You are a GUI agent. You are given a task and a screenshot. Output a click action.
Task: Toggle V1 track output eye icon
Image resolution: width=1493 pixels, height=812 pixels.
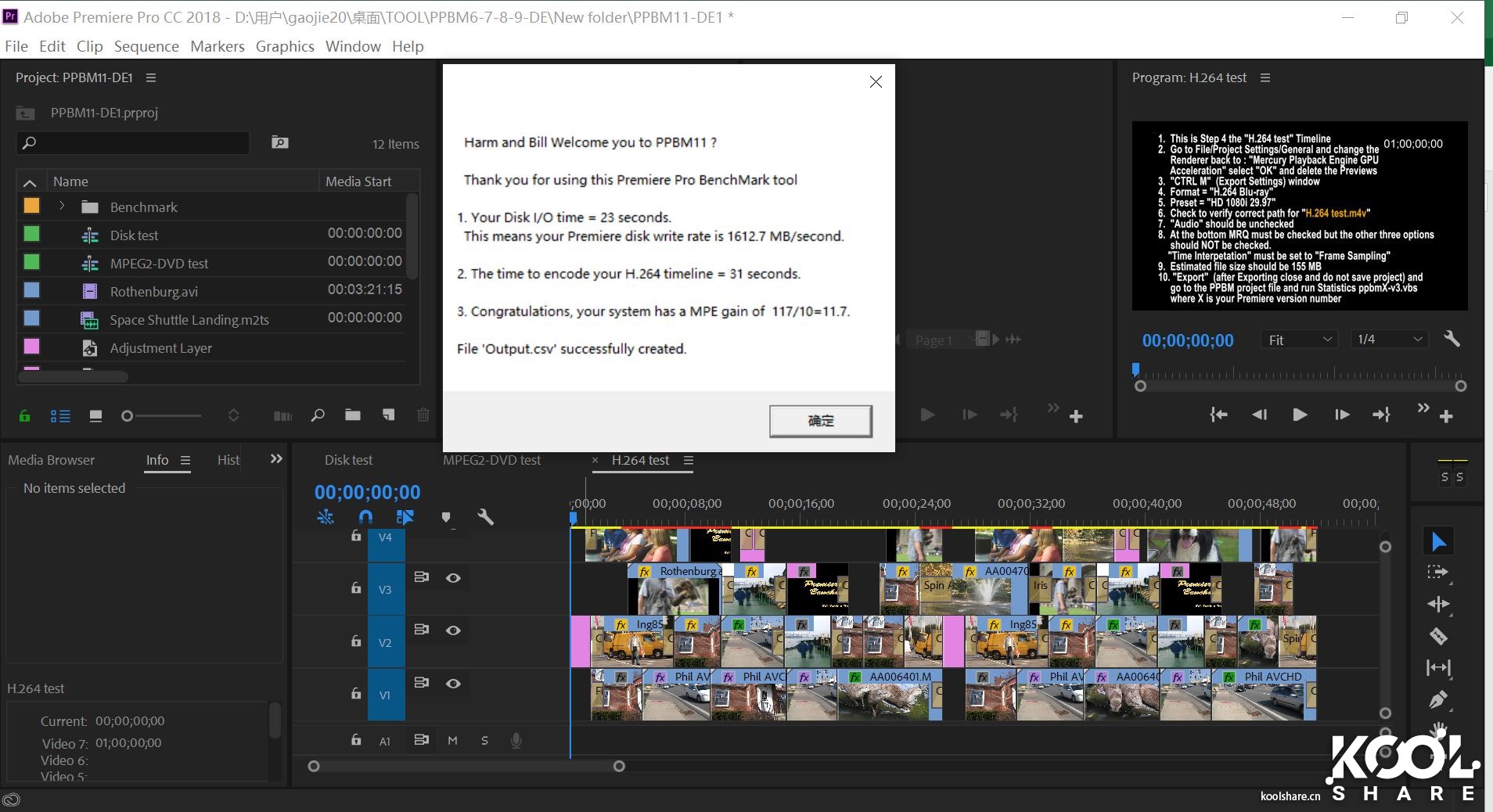point(453,684)
